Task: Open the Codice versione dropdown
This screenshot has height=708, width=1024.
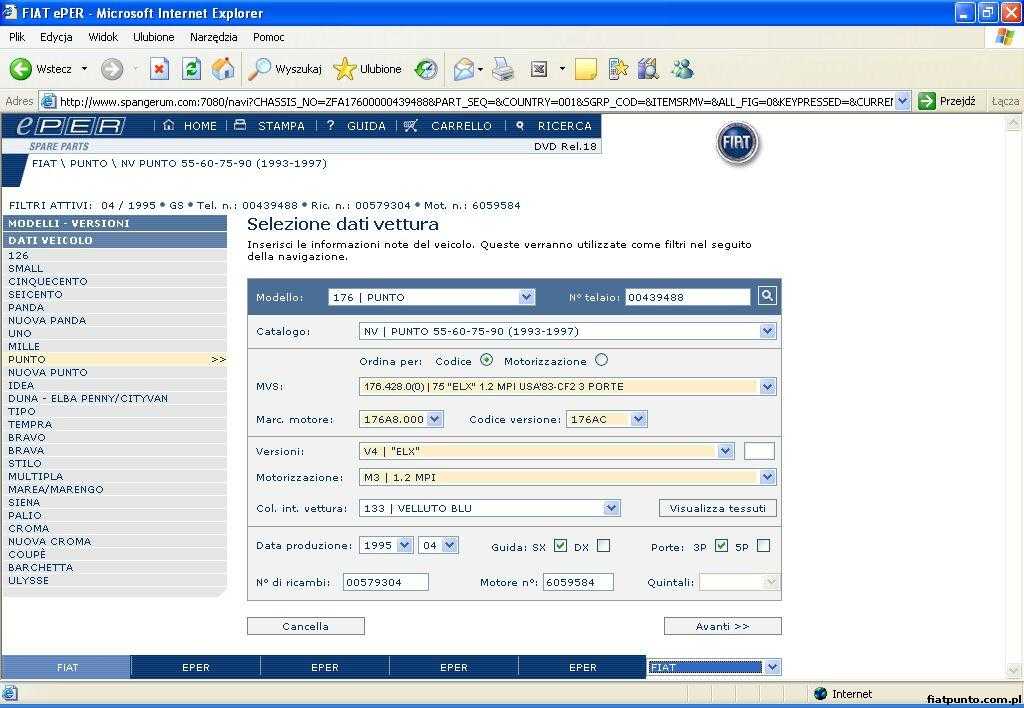Action: tap(639, 419)
